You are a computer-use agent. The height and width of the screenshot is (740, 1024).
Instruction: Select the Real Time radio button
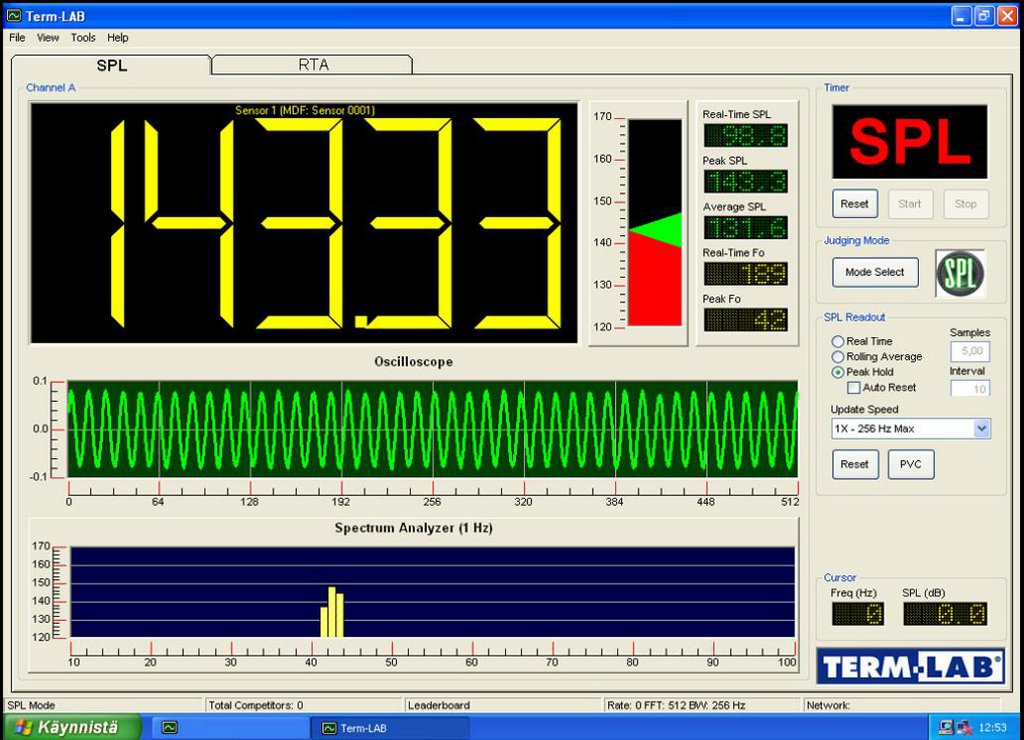(838, 342)
